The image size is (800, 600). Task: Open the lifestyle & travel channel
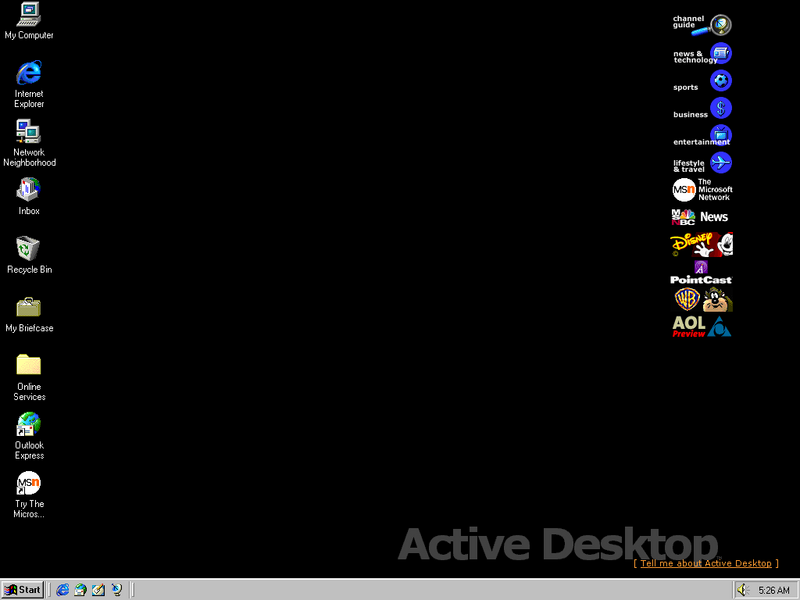pyautogui.click(x=702, y=163)
